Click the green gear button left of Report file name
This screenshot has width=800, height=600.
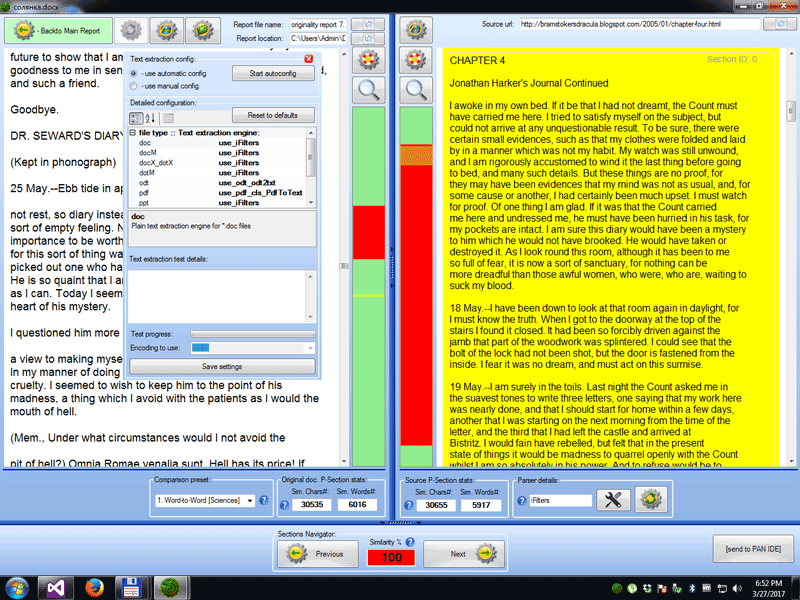point(203,31)
